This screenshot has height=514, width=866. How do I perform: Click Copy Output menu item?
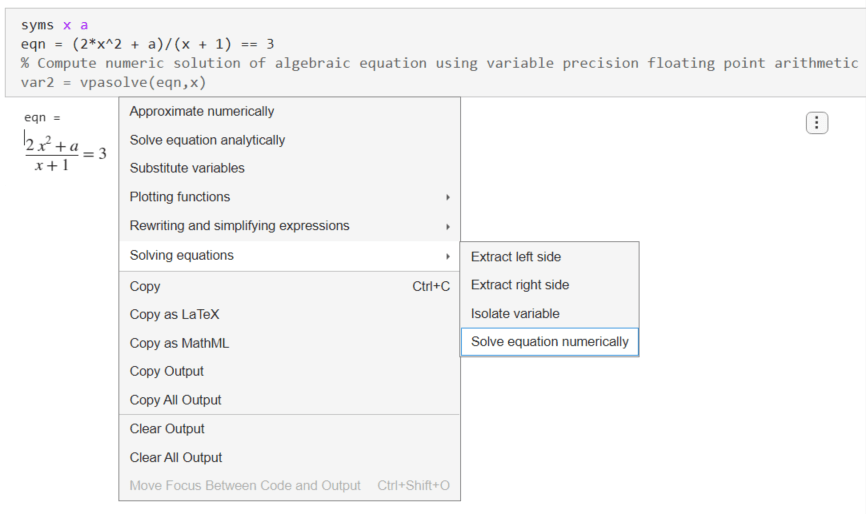pos(167,371)
